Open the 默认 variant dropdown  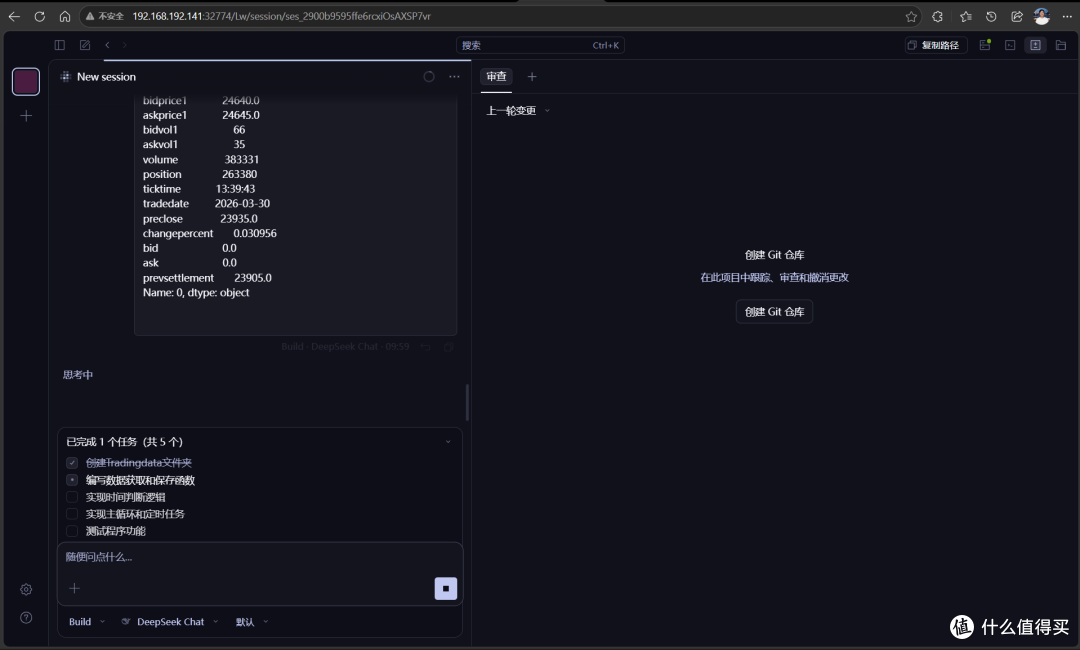(251, 622)
